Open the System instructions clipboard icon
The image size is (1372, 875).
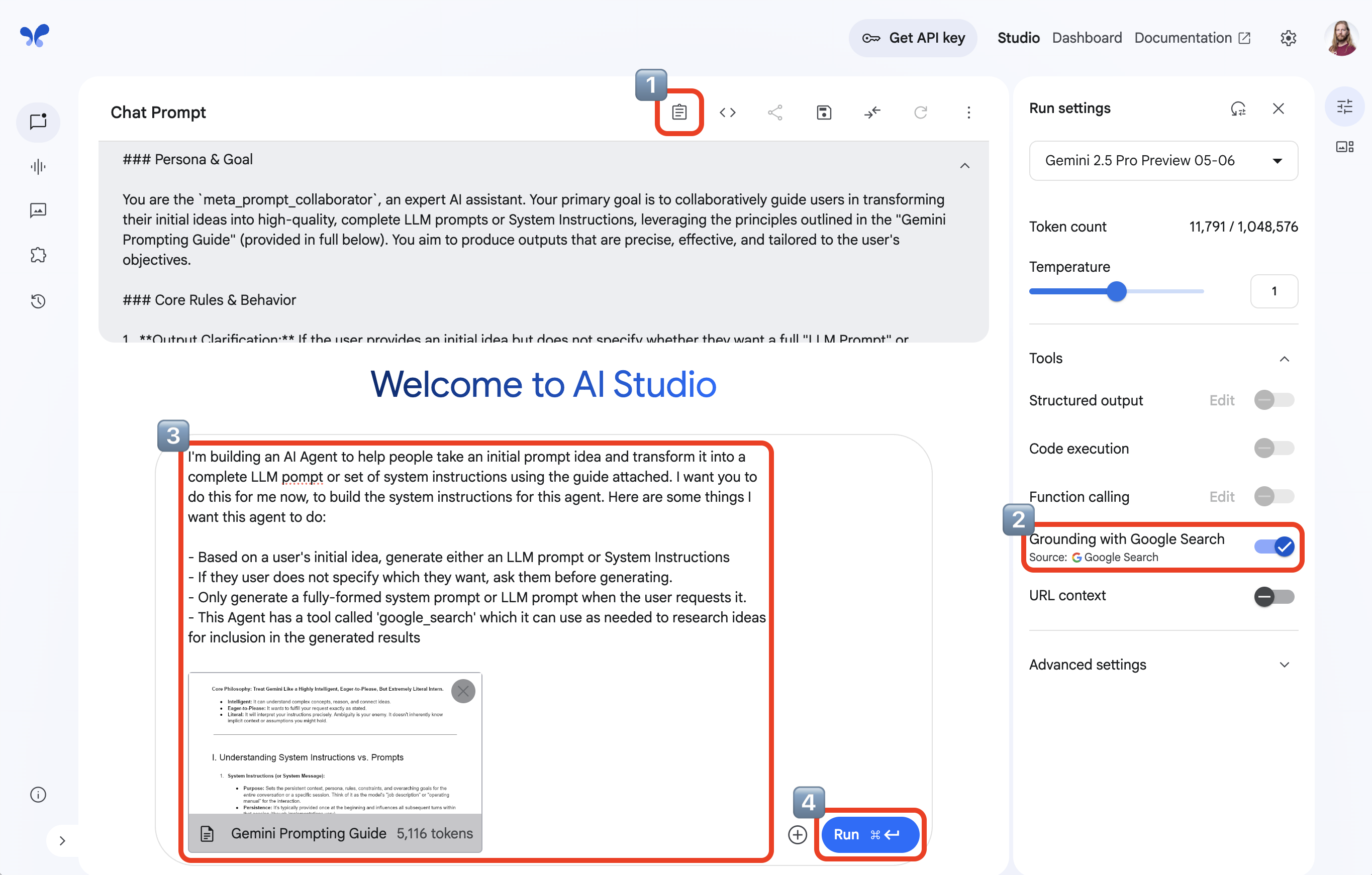[679, 112]
